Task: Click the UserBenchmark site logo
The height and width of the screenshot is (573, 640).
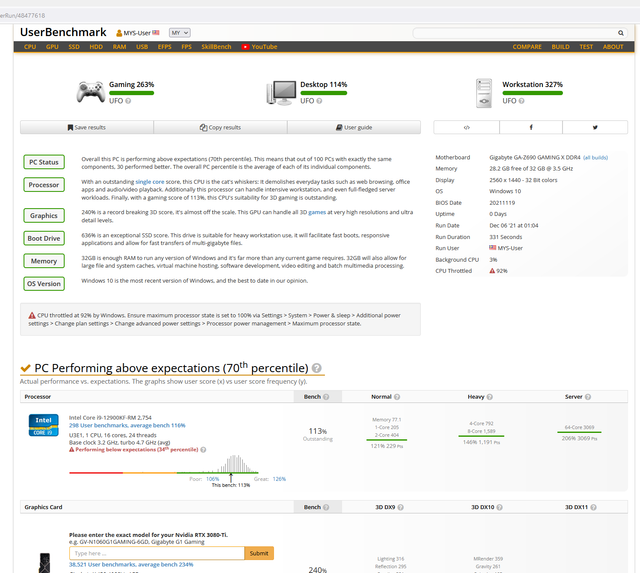Action: click(63, 32)
